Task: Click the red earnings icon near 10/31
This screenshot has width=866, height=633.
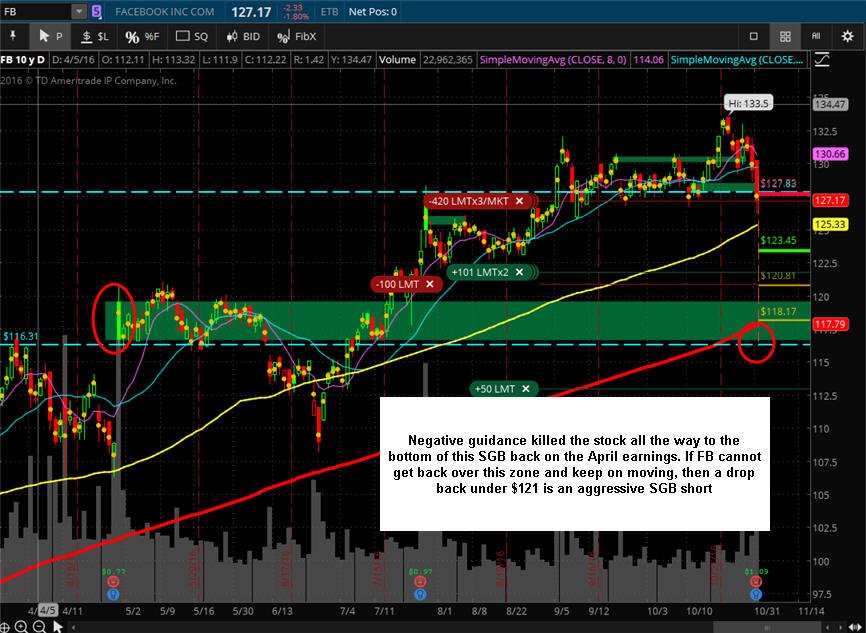Action: [x=756, y=582]
